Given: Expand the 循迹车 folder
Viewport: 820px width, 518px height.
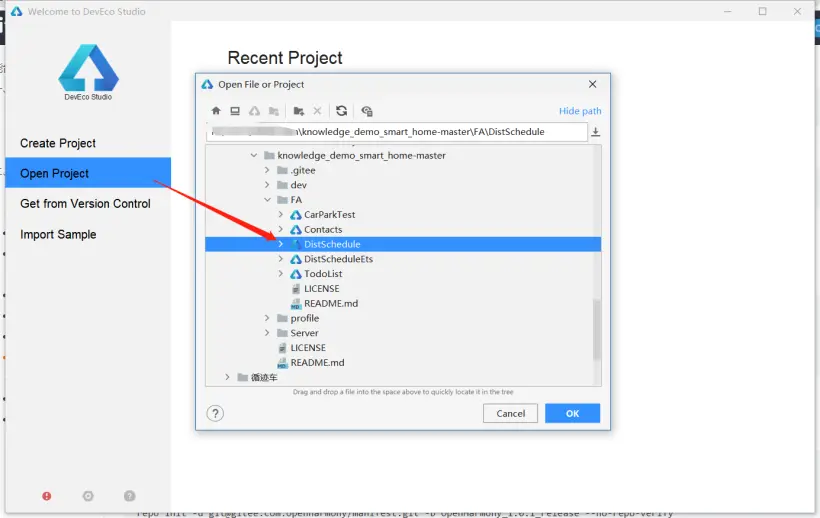Looking at the screenshot, I should pos(227,377).
